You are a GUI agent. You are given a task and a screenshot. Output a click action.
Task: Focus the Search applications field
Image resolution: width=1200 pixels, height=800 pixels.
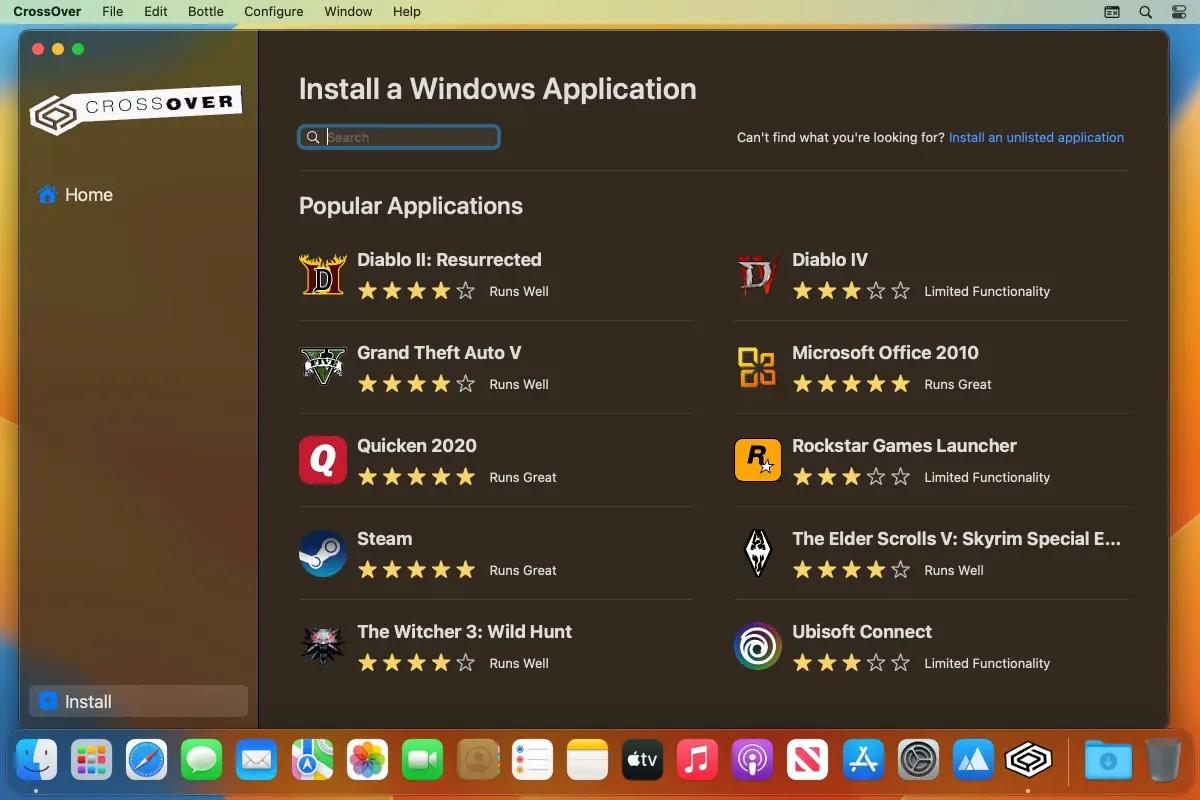tap(399, 137)
